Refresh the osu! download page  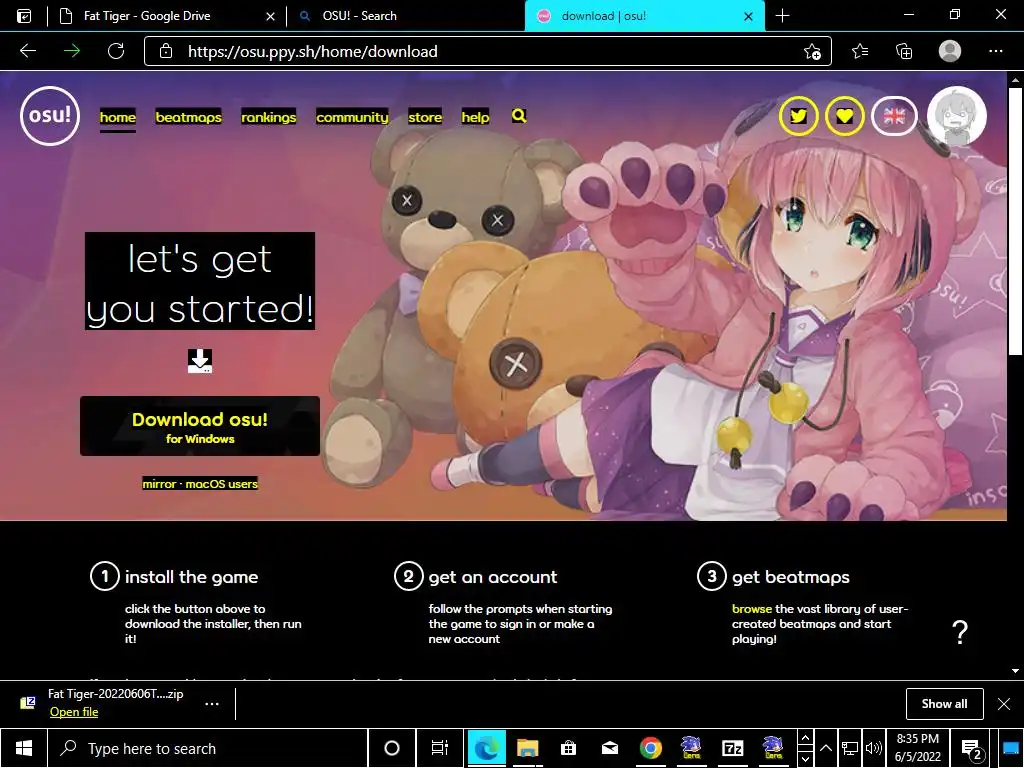[x=116, y=51]
